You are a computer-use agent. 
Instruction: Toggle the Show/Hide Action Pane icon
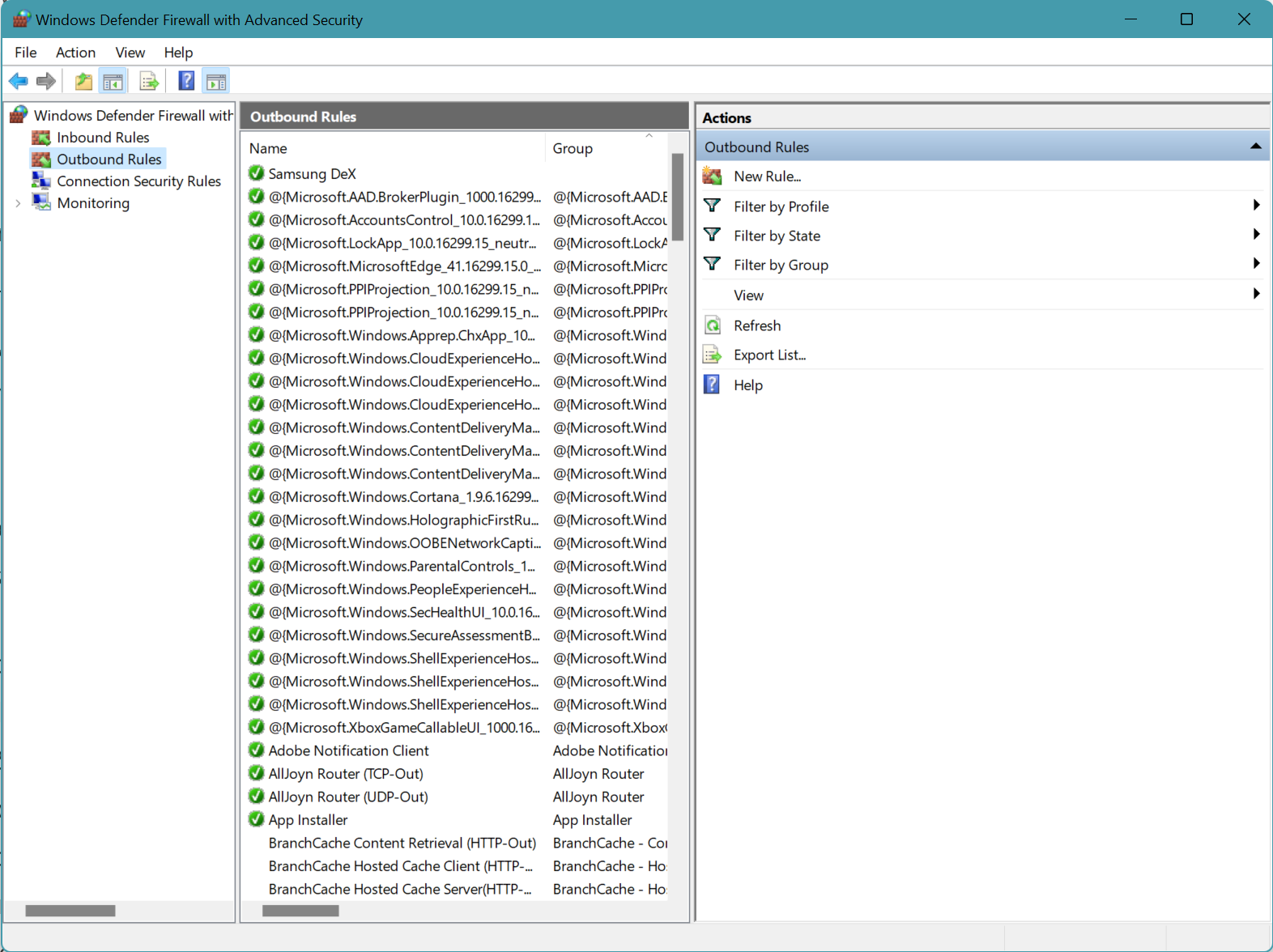pyautogui.click(x=216, y=81)
